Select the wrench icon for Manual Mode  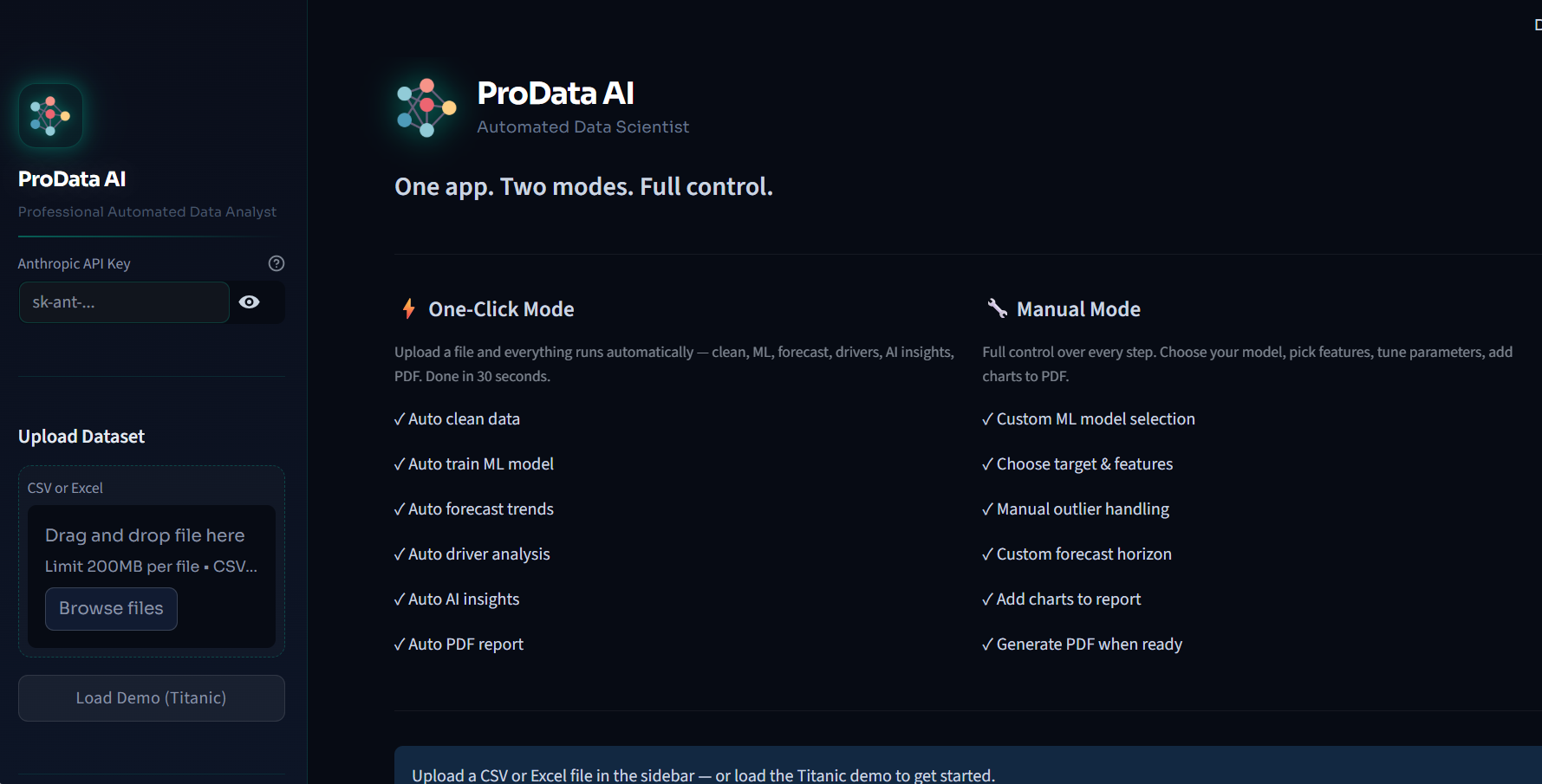click(x=995, y=308)
